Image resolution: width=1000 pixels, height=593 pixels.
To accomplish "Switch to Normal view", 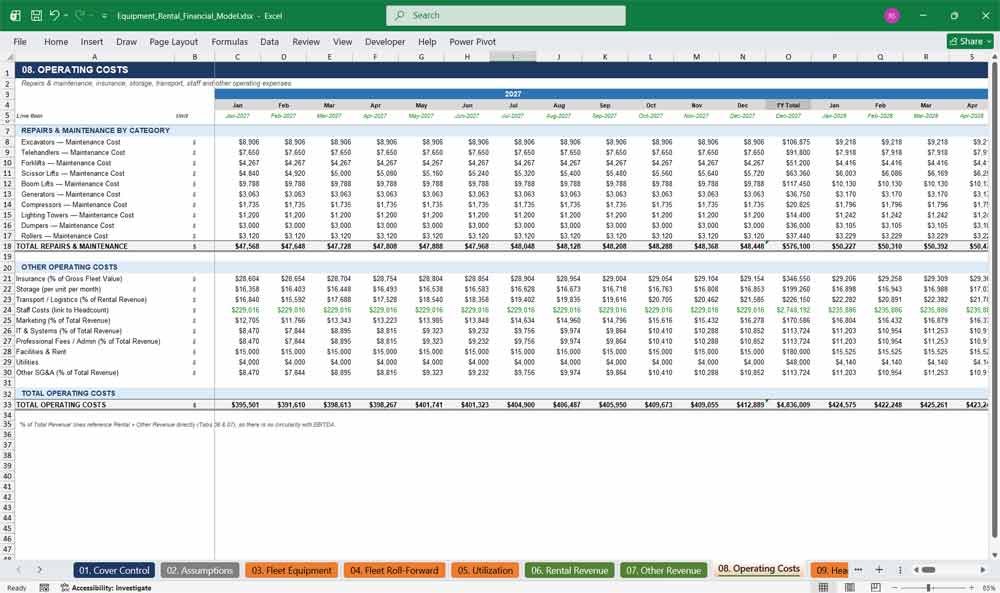I will coord(823,587).
